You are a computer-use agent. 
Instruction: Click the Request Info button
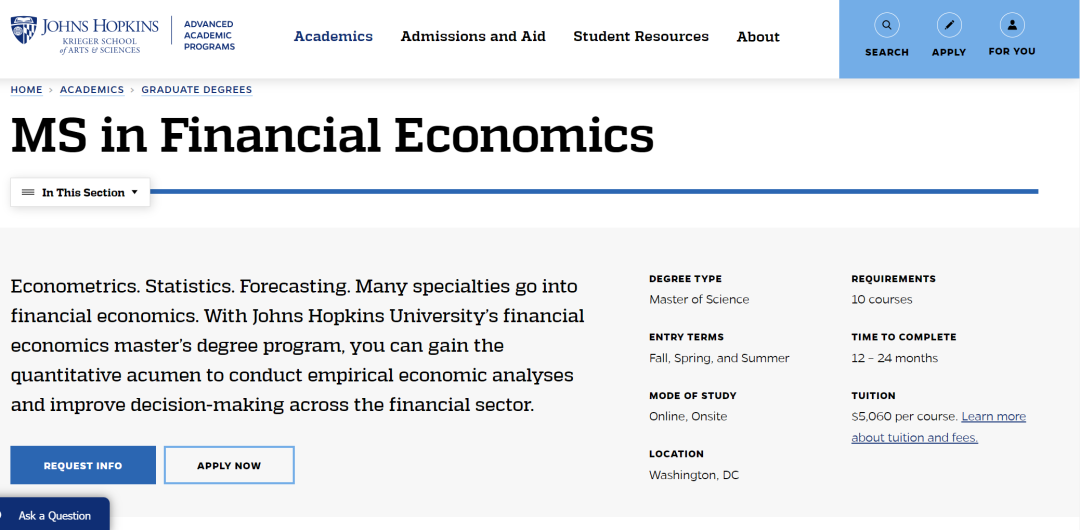83,465
